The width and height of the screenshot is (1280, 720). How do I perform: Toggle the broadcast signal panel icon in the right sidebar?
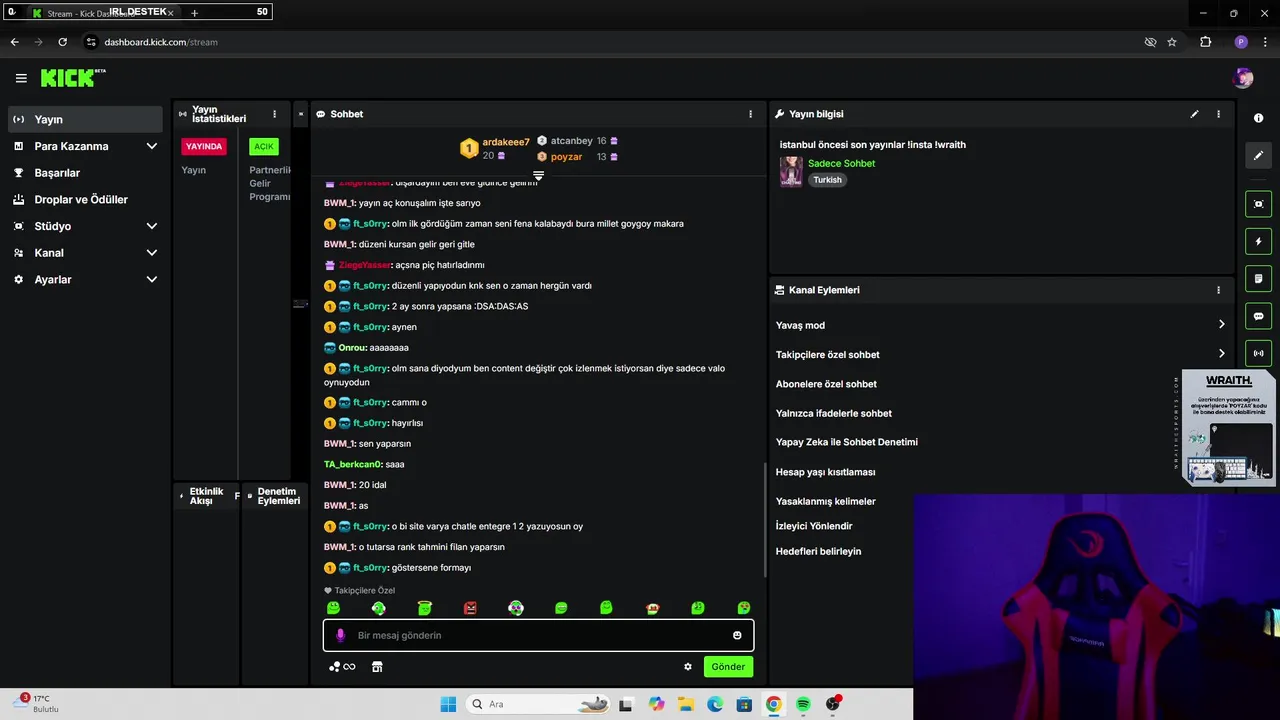(x=1258, y=353)
